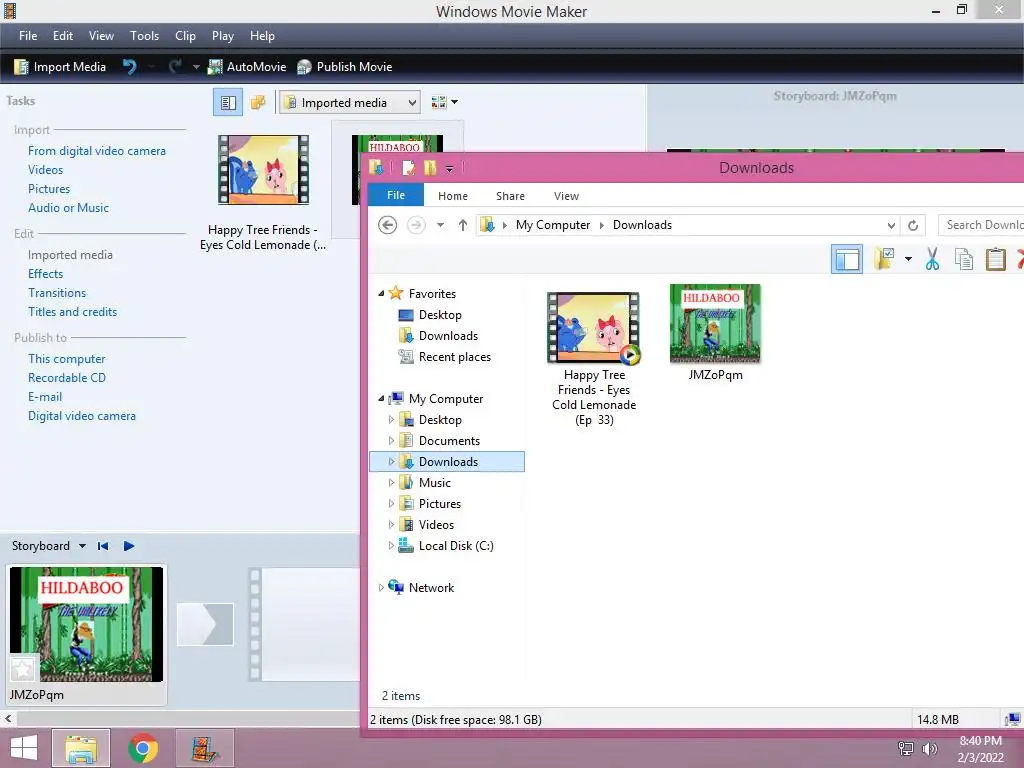1024x768 pixels.
Task: Click the rewind storyboard button
Action: [103, 546]
